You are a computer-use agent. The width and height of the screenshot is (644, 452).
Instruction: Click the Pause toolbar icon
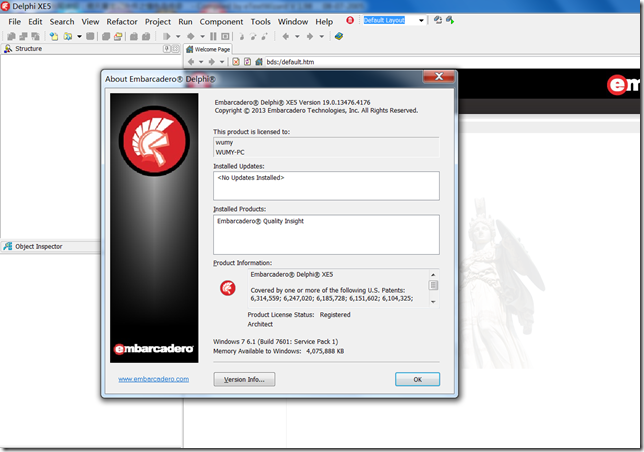[x=213, y=37]
